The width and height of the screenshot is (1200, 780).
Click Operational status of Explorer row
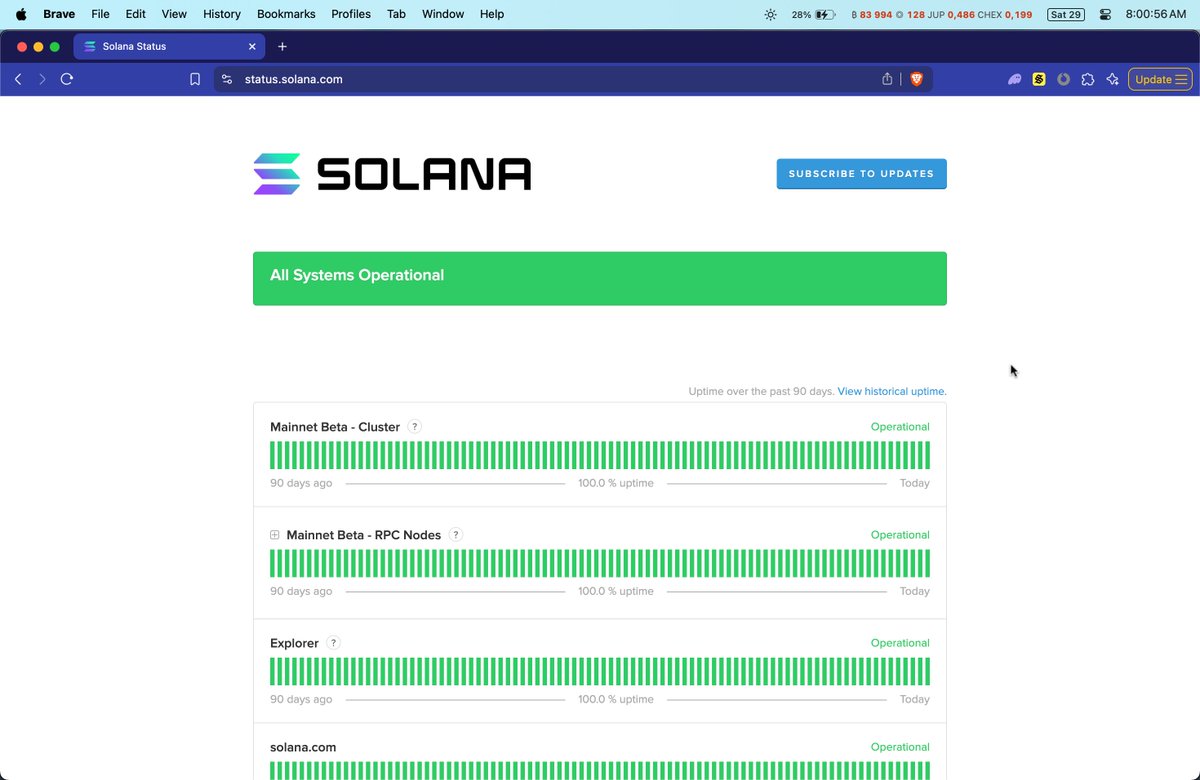(900, 643)
